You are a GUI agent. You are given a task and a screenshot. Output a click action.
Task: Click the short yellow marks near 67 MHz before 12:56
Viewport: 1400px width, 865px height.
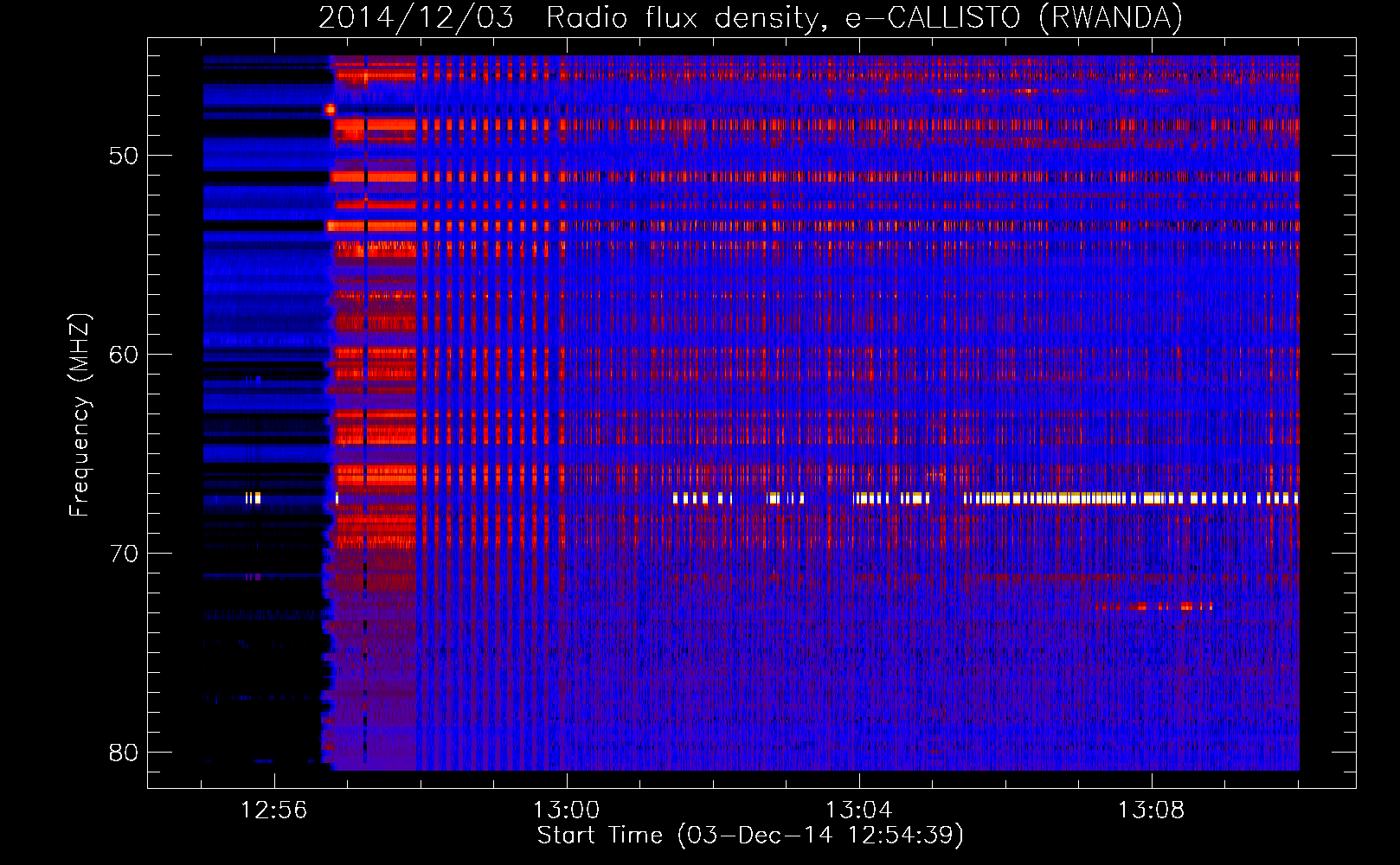pos(253,497)
